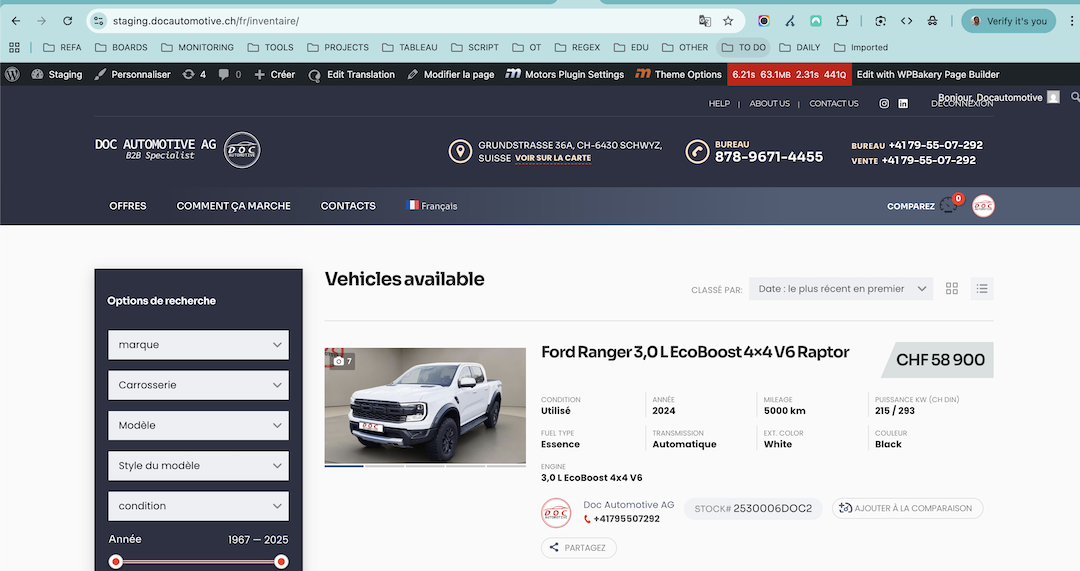Image resolution: width=1080 pixels, height=571 pixels.
Task: Open the CONTACTS menu item
Action: 348,206
